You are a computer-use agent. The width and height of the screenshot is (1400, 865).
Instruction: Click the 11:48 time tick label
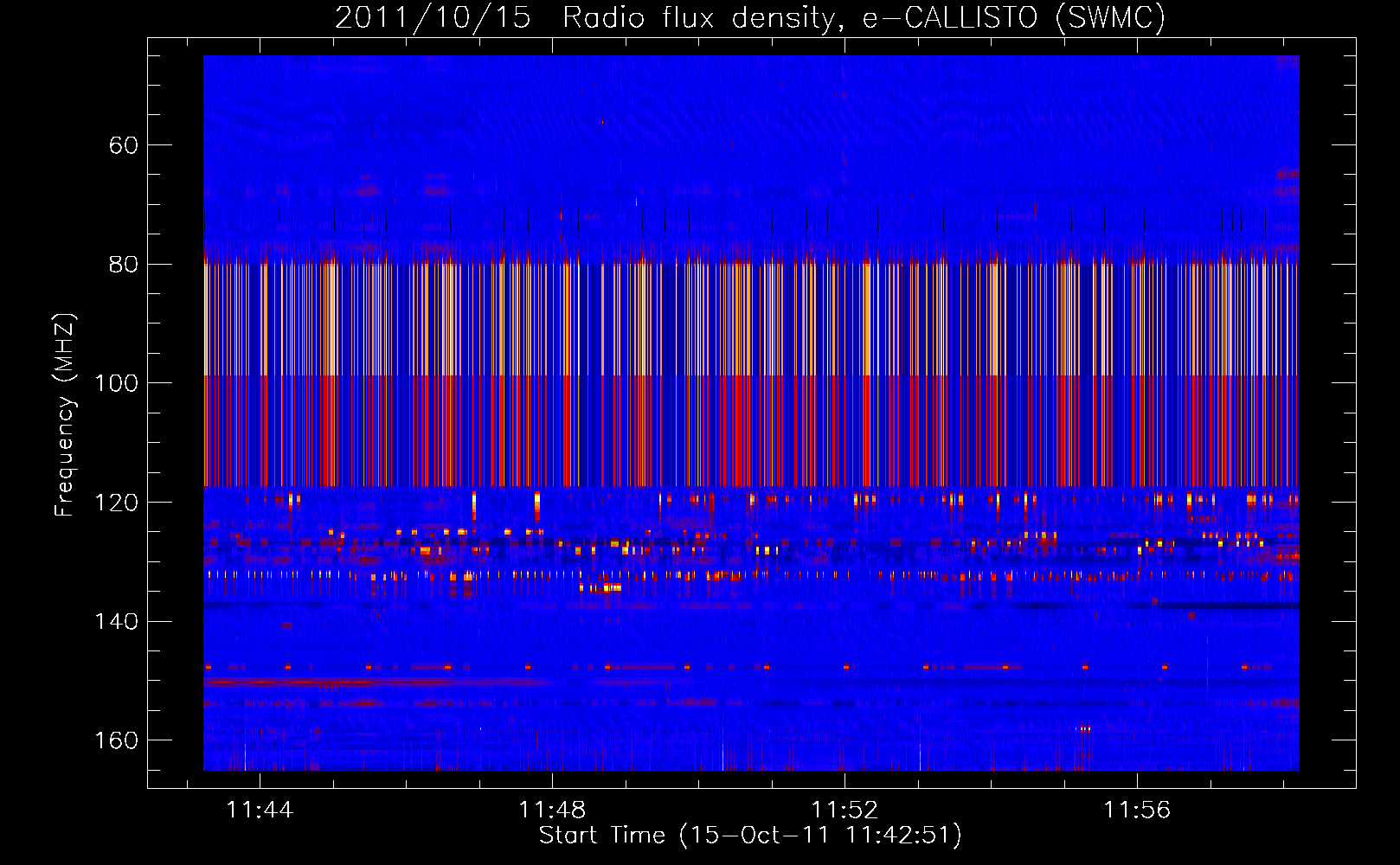click(552, 811)
